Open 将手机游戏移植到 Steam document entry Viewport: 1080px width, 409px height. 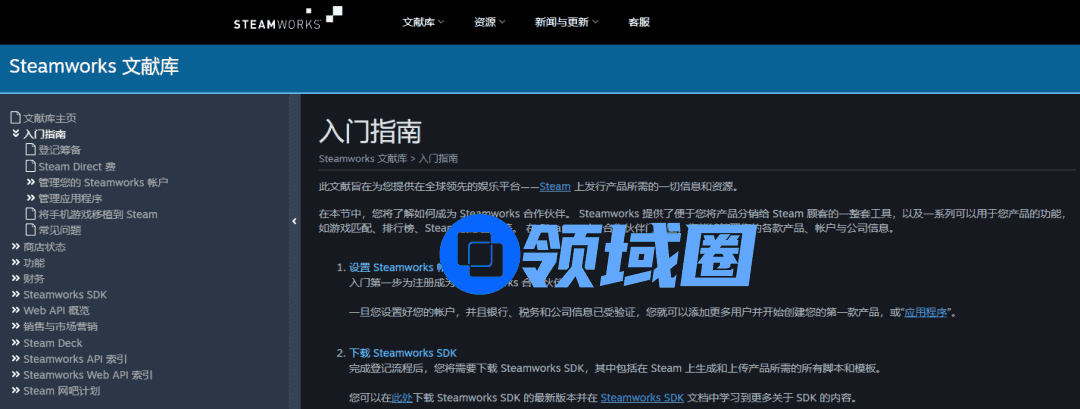(x=97, y=214)
